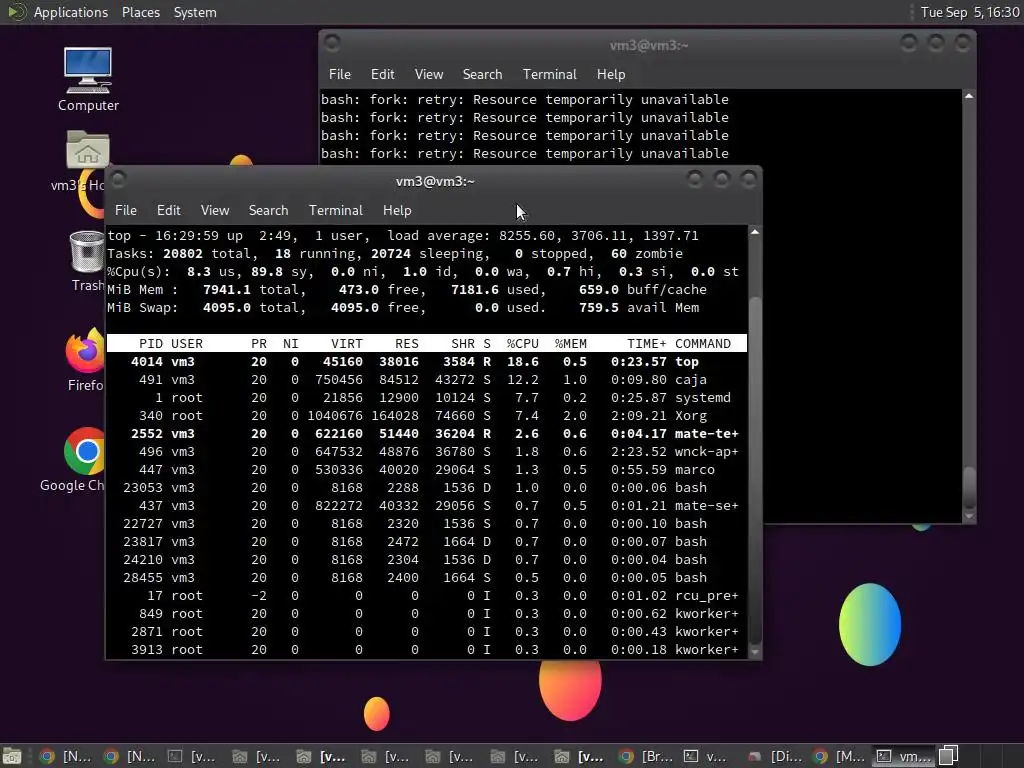Click the 'Xorg' process command
The width and height of the screenshot is (1024, 768).
point(691,415)
